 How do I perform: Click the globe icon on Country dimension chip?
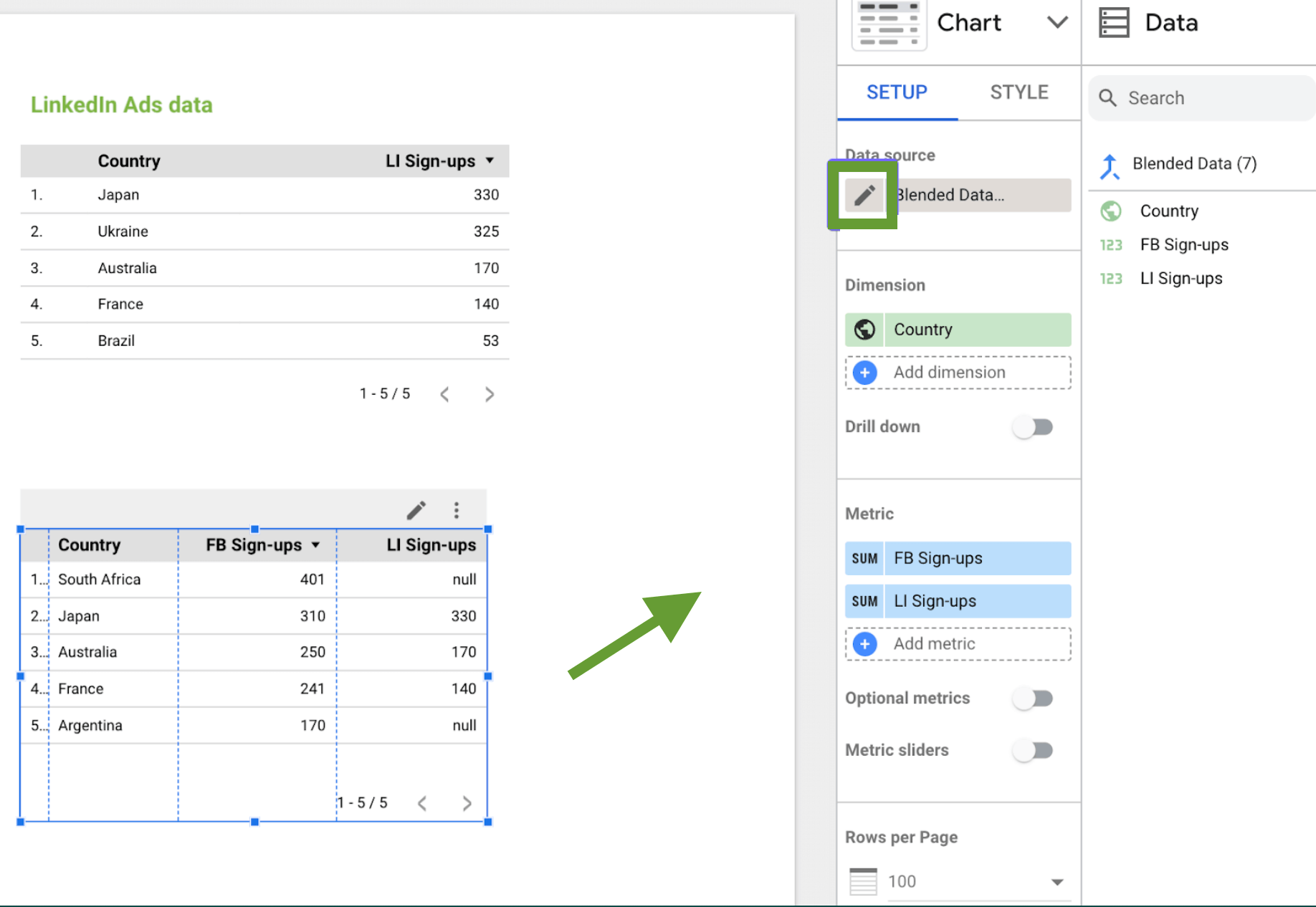click(864, 330)
